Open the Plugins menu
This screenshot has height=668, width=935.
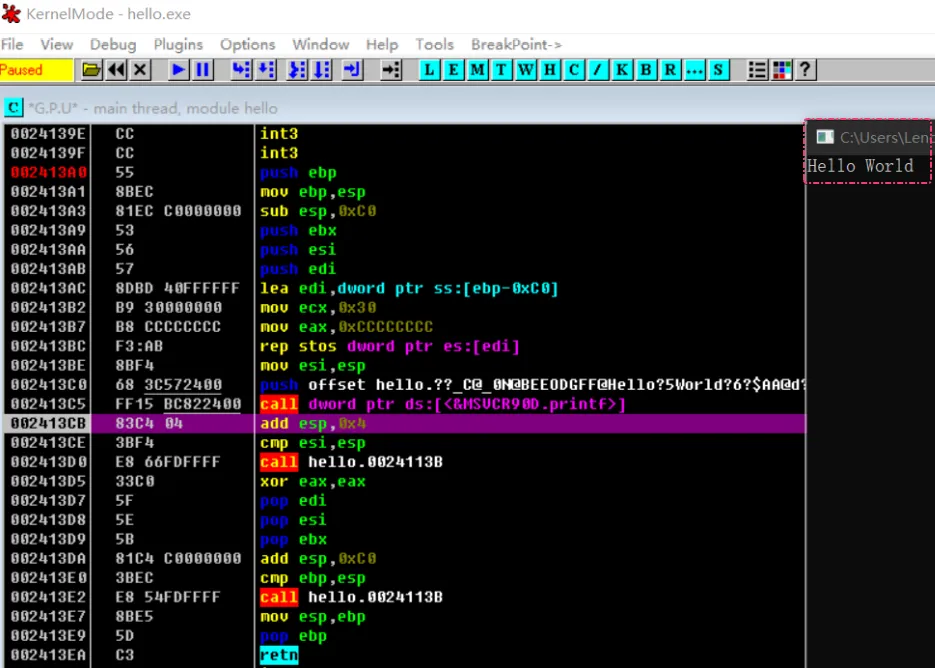click(x=178, y=44)
